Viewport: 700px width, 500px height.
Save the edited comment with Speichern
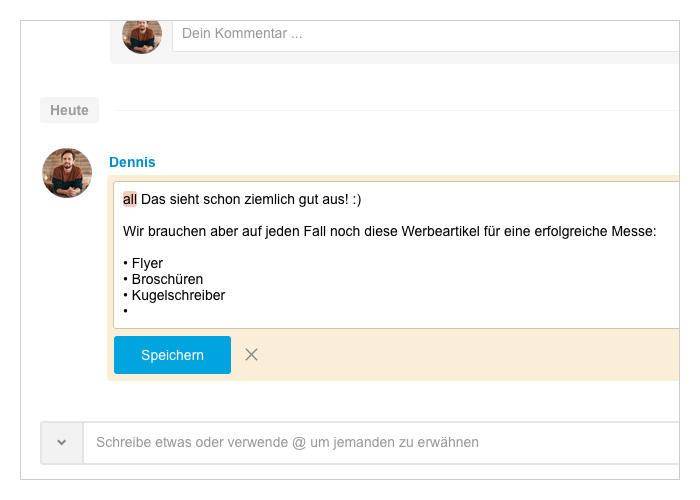(172, 355)
